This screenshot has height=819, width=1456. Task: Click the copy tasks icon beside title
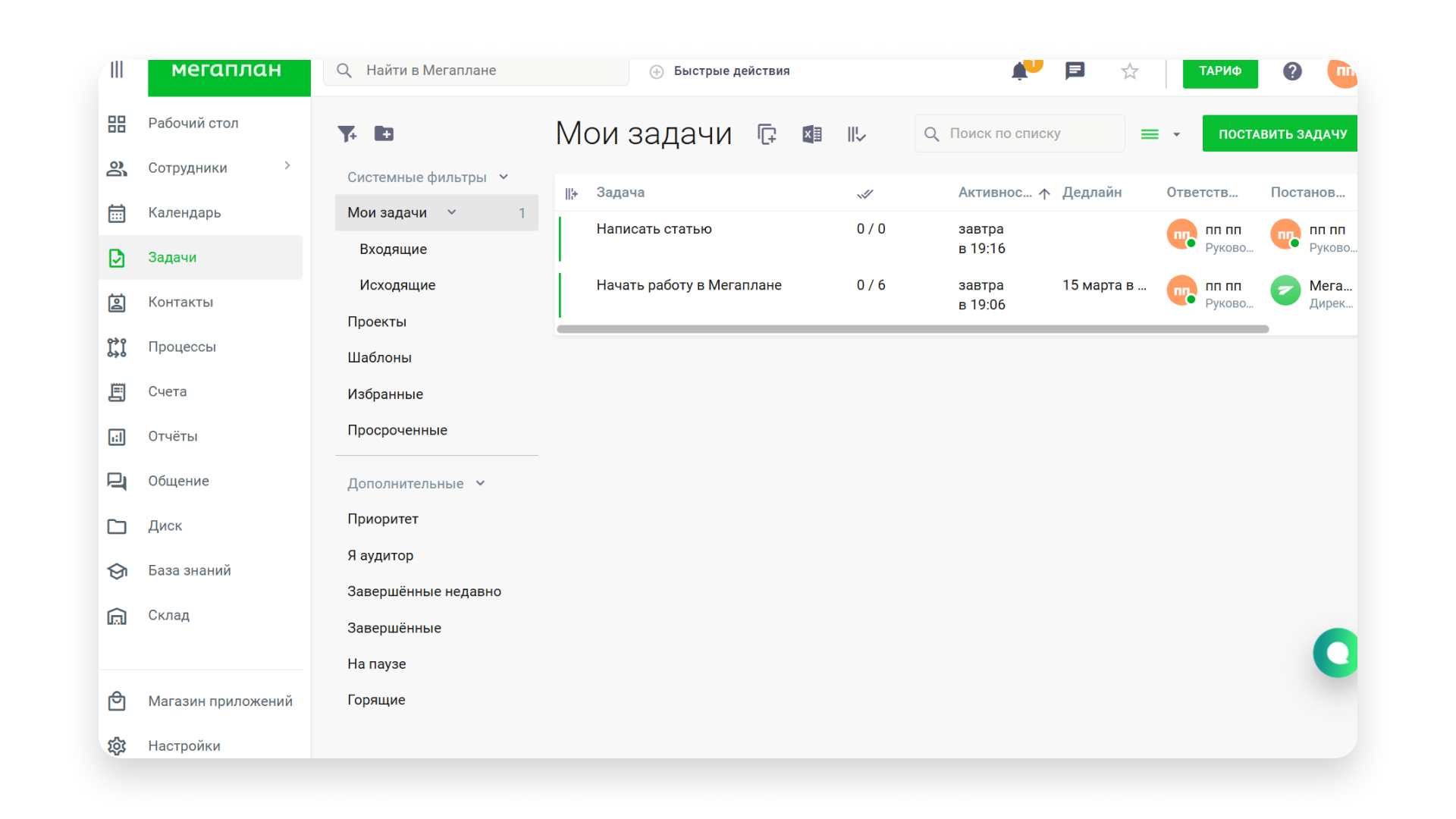point(767,134)
